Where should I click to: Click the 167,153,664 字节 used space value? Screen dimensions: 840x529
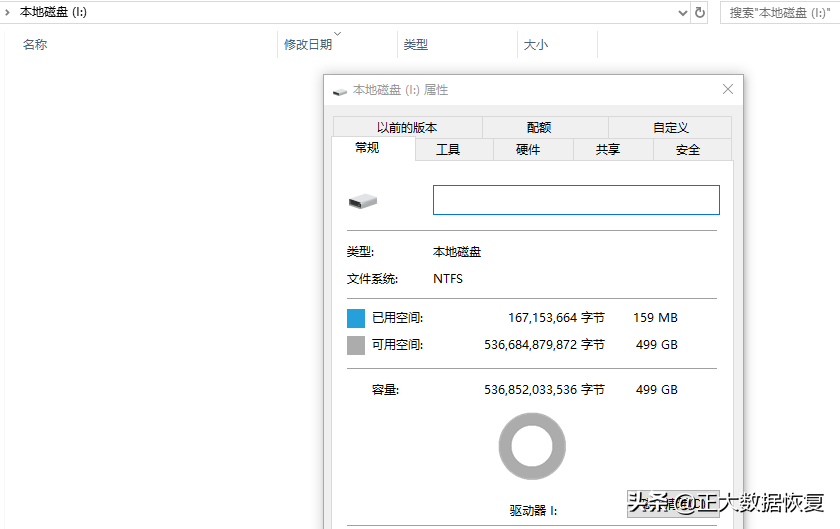(x=556, y=318)
